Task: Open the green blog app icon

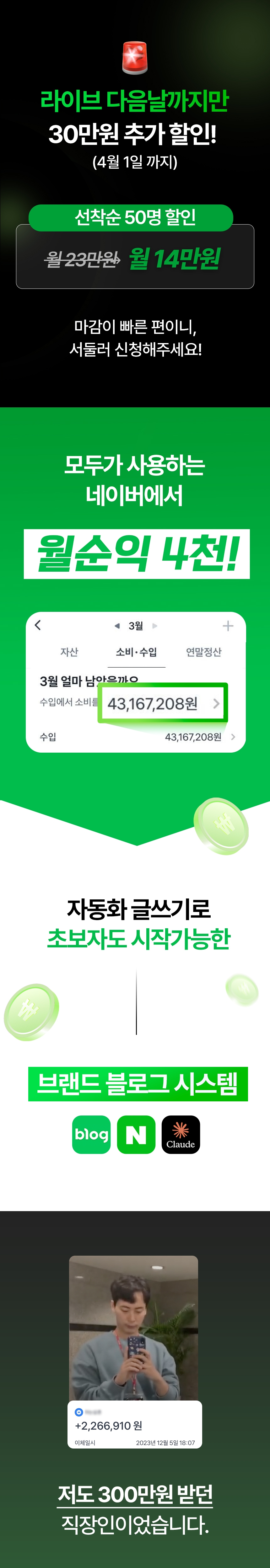Action: [91, 1135]
